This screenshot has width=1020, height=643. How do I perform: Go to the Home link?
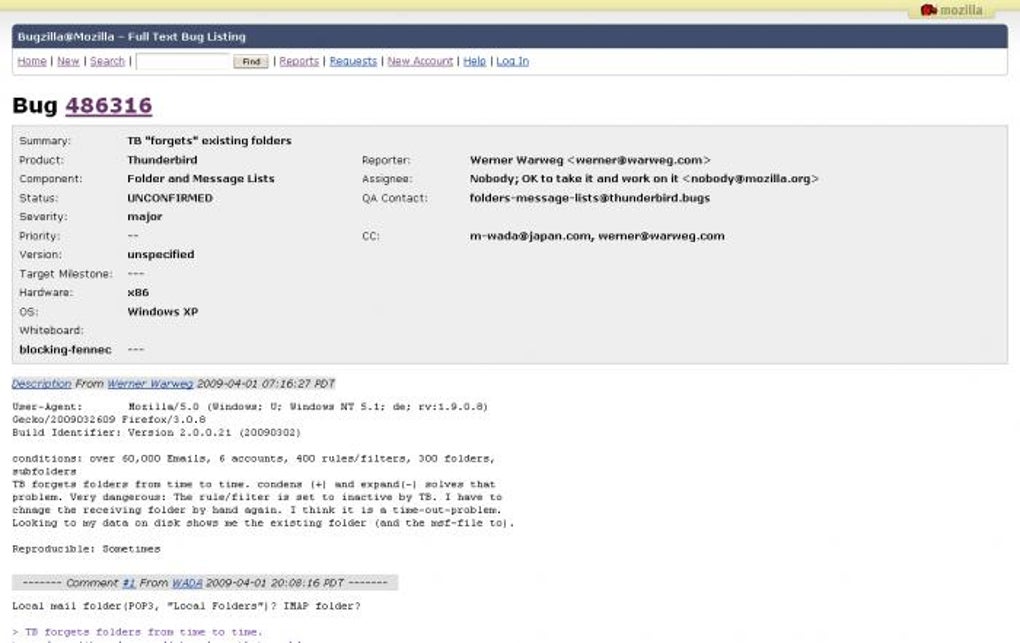[32, 61]
